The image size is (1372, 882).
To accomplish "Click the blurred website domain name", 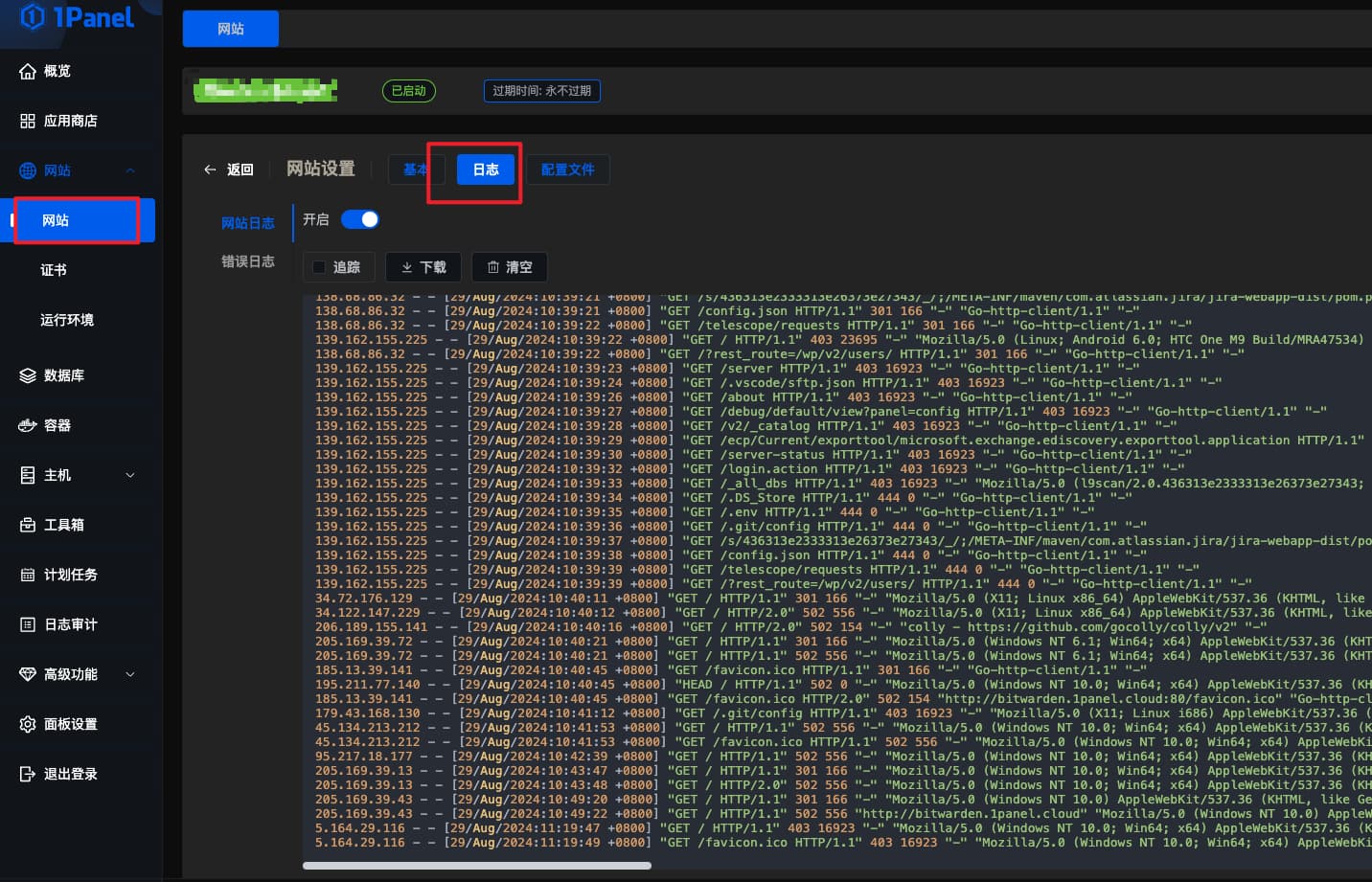I will [x=265, y=91].
